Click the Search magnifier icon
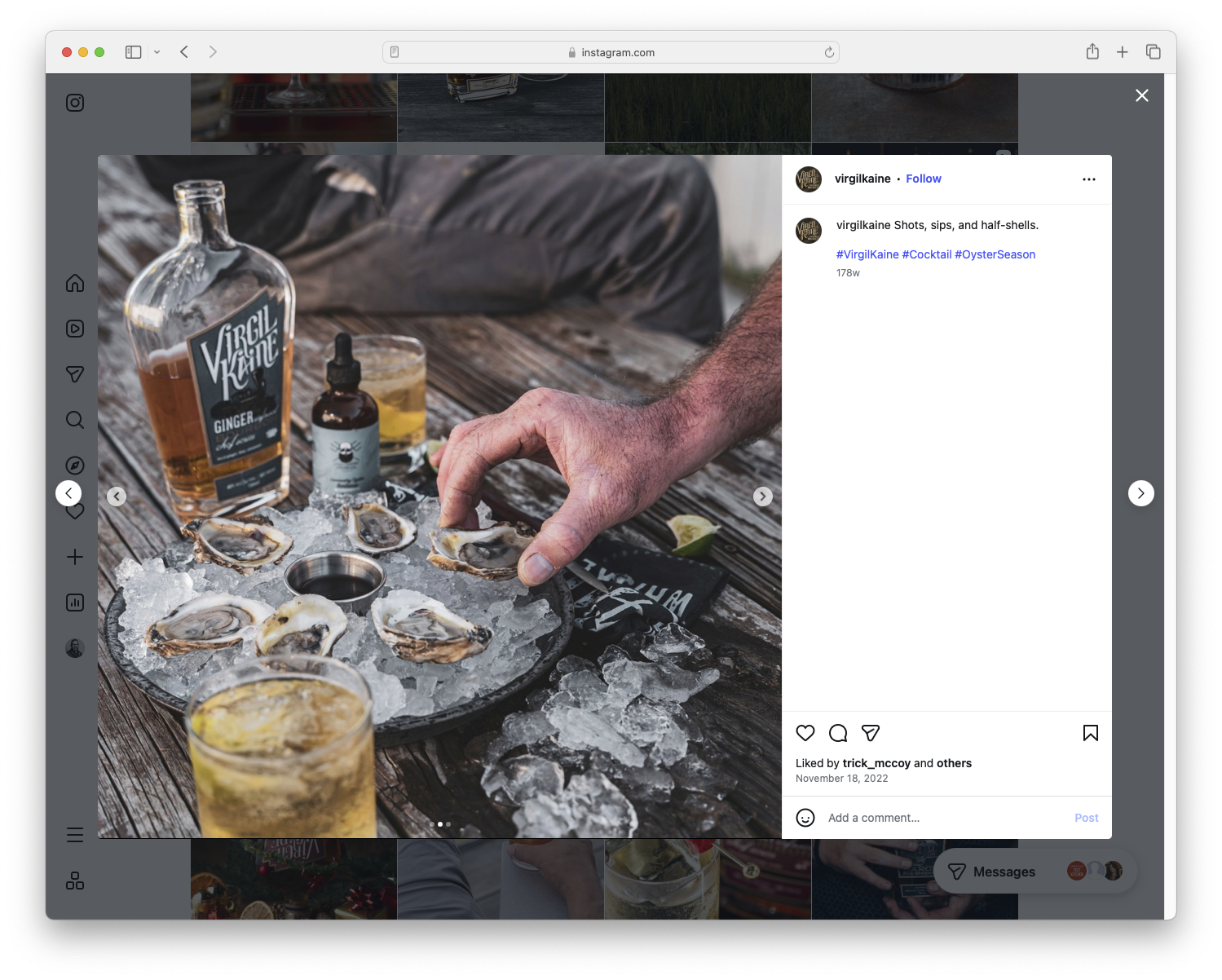The image size is (1222, 980). pyautogui.click(x=74, y=420)
